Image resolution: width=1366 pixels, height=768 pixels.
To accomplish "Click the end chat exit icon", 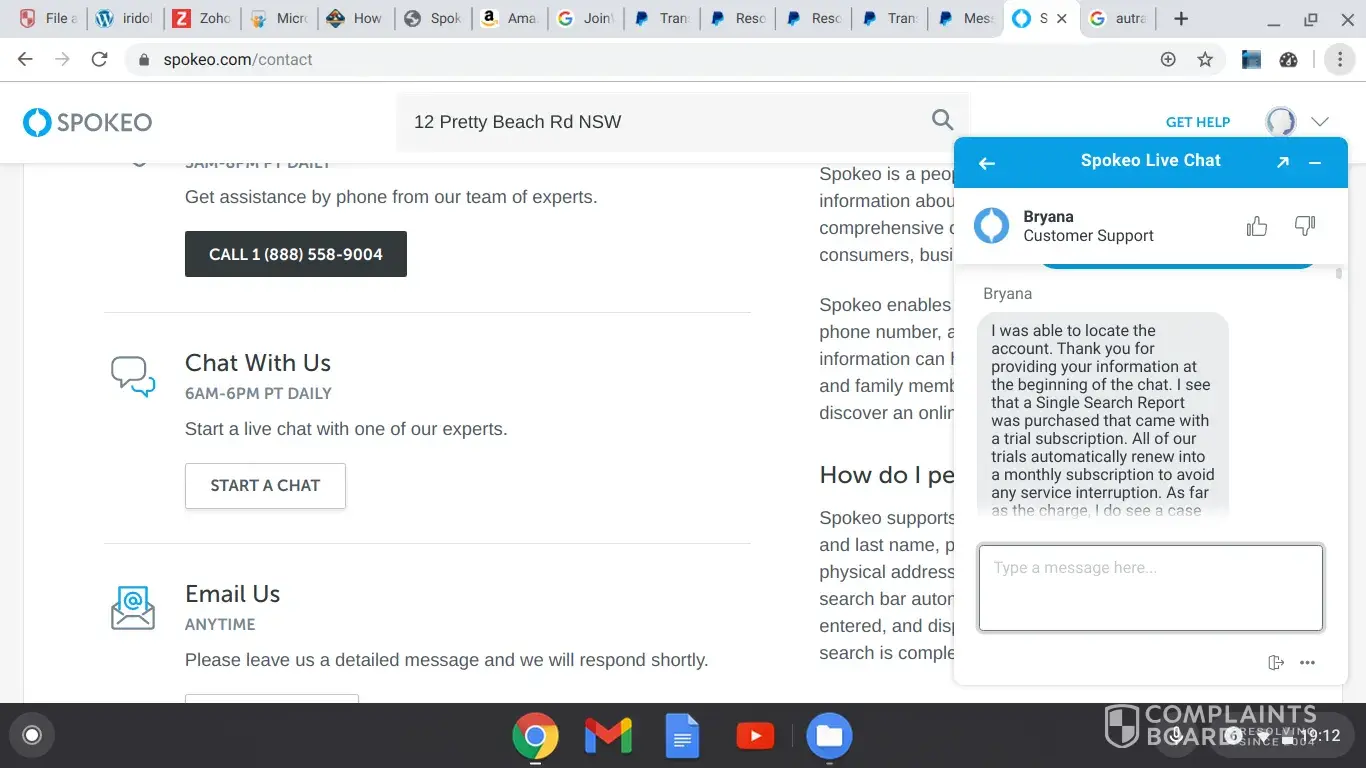I will click(1275, 662).
